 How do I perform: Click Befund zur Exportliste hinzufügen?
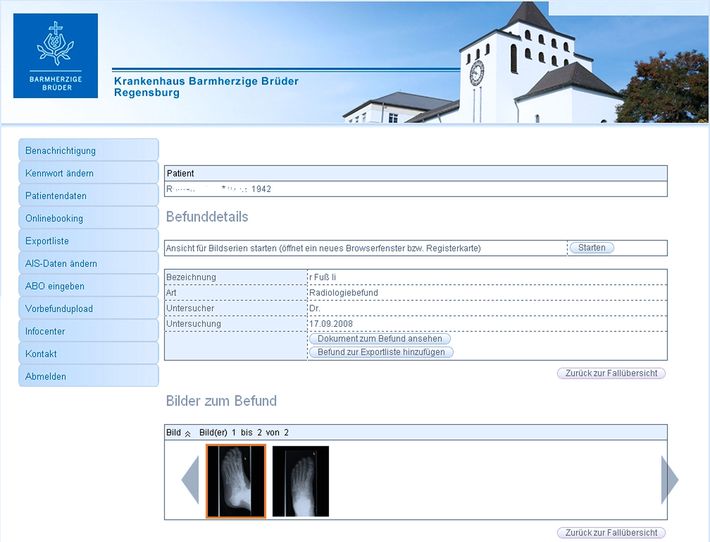tap(380, 352)
